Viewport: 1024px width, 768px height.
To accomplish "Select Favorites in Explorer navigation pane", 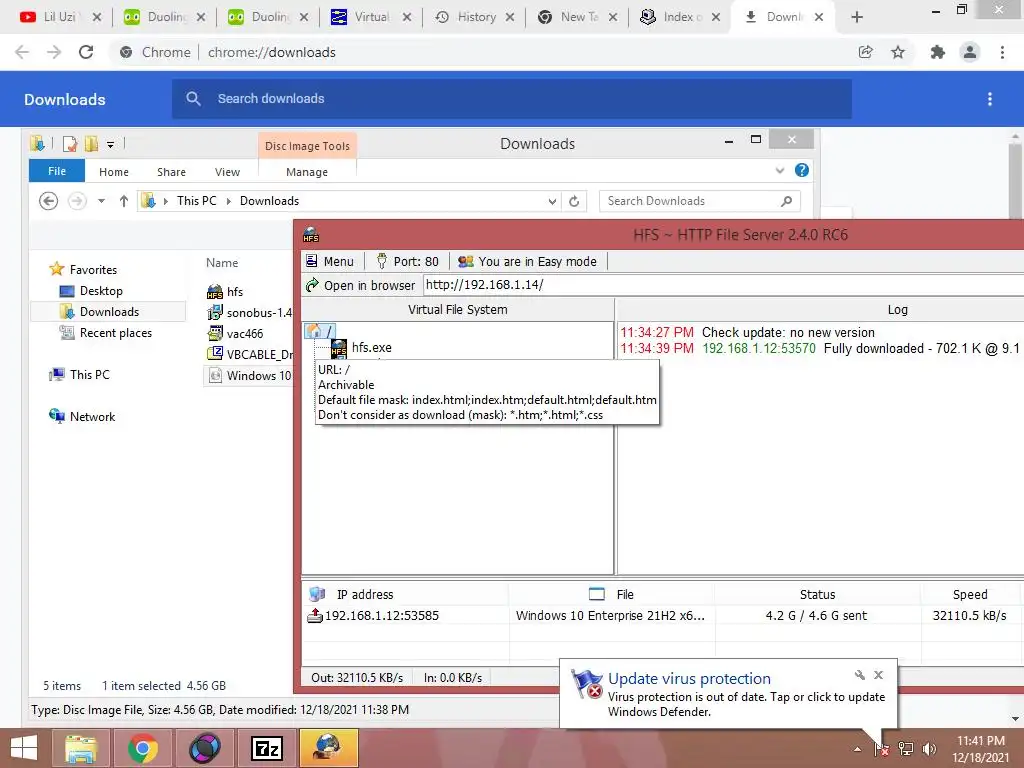I will (84, 269).
